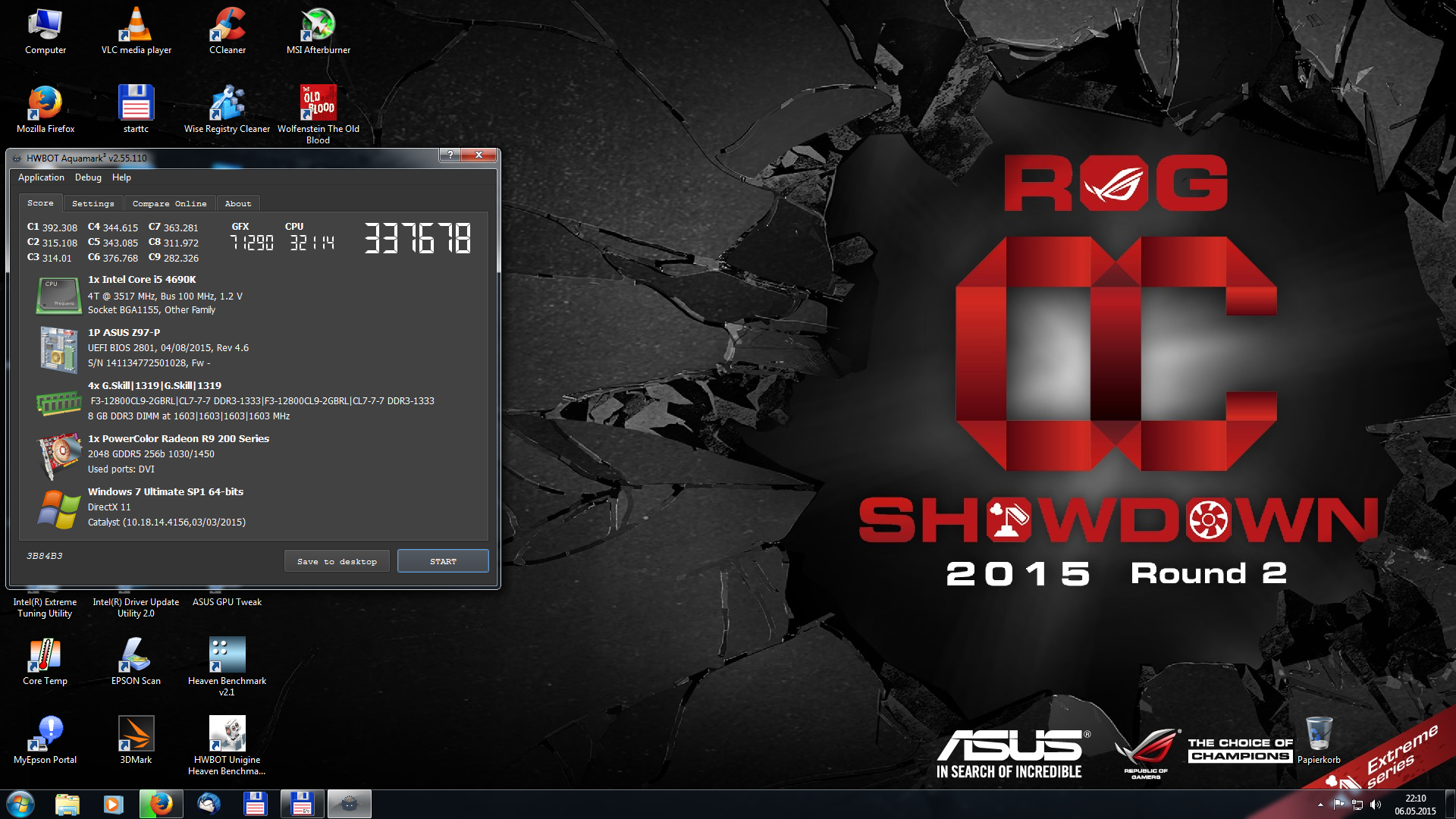Open Heaven Benchmark v2.1 shortcut
Viewport: 1456px width, 819px height.
tap(227, 666)
